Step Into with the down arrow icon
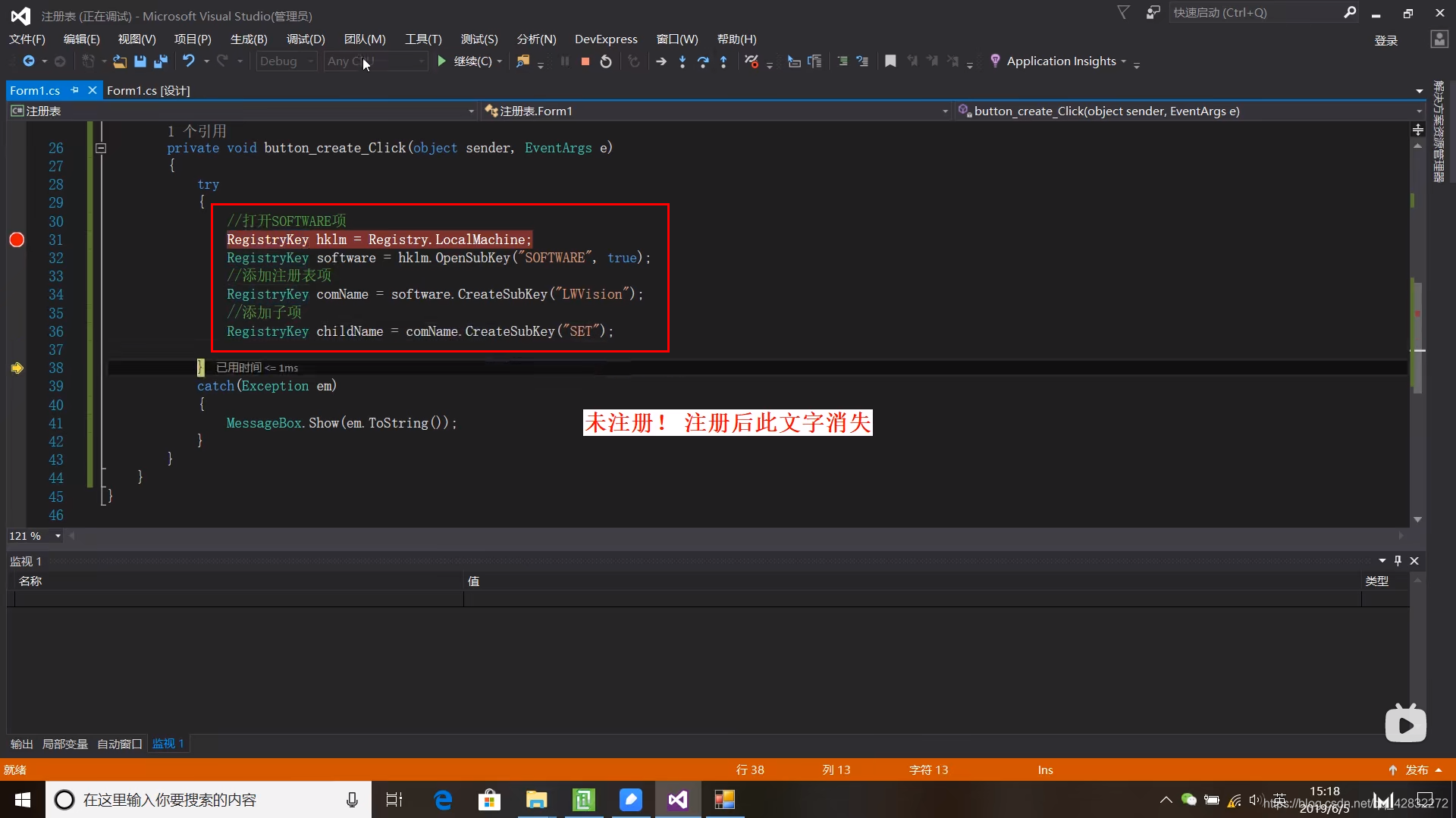Image resolution: width=1456 pixels, height=818 pixels. pos(682,61)
